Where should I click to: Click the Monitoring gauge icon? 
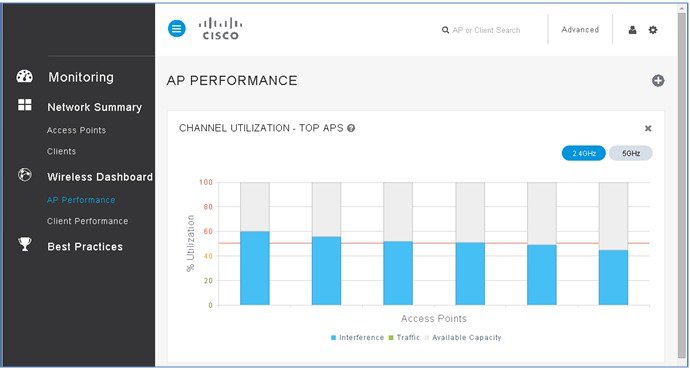tap(25, 77)
